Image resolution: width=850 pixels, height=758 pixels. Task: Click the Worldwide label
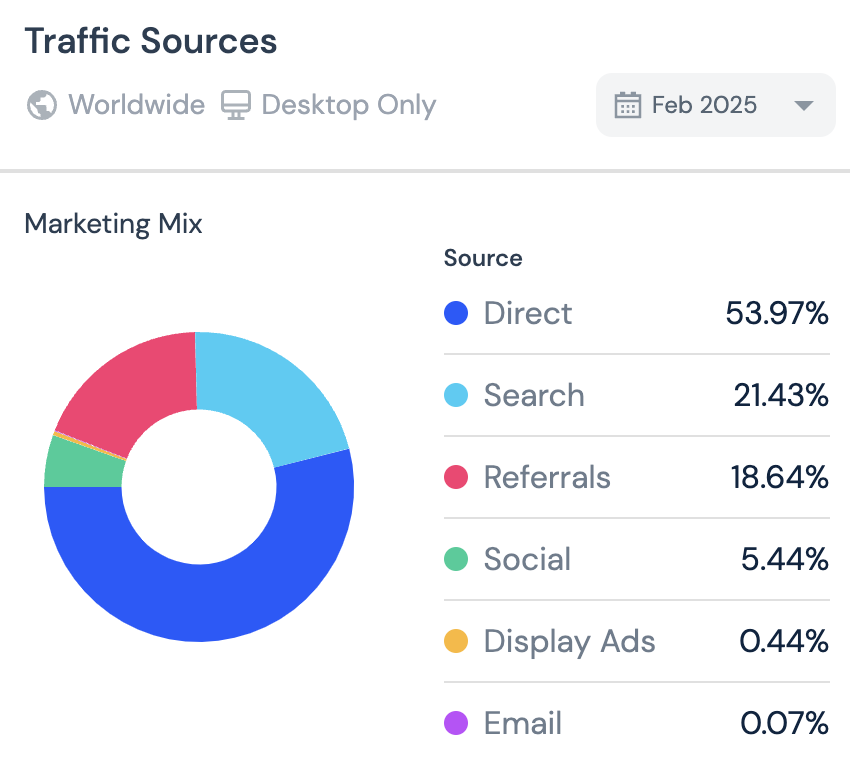tap(137, 104)
